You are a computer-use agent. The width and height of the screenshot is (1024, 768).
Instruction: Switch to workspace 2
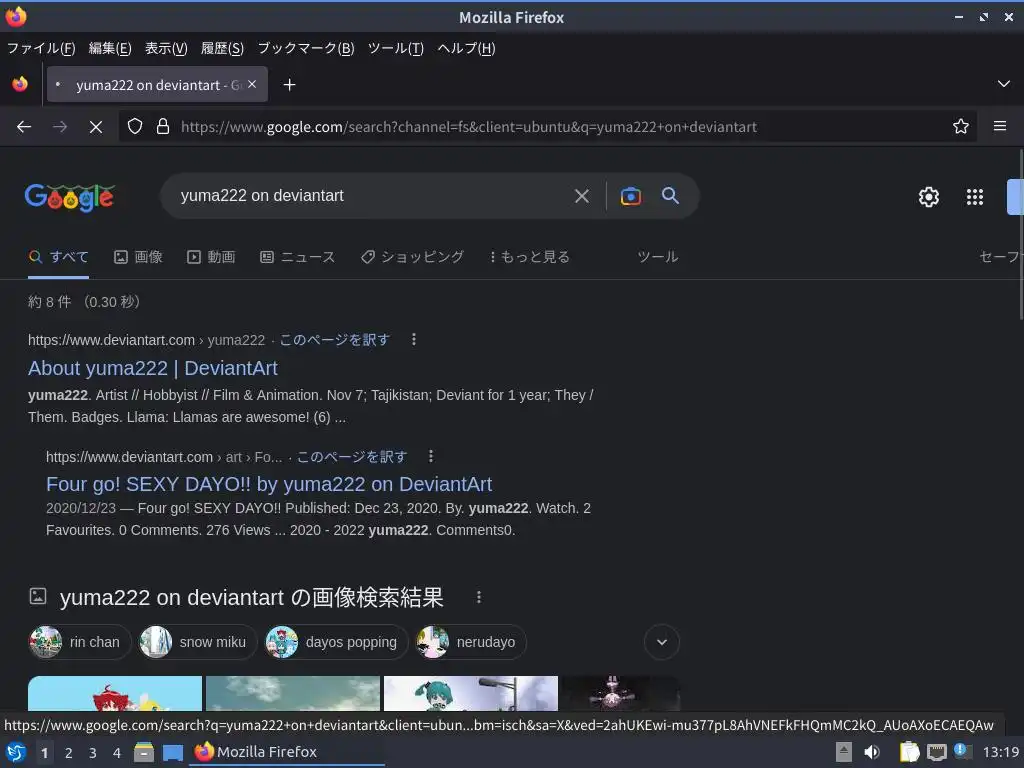tap(68, 753)
